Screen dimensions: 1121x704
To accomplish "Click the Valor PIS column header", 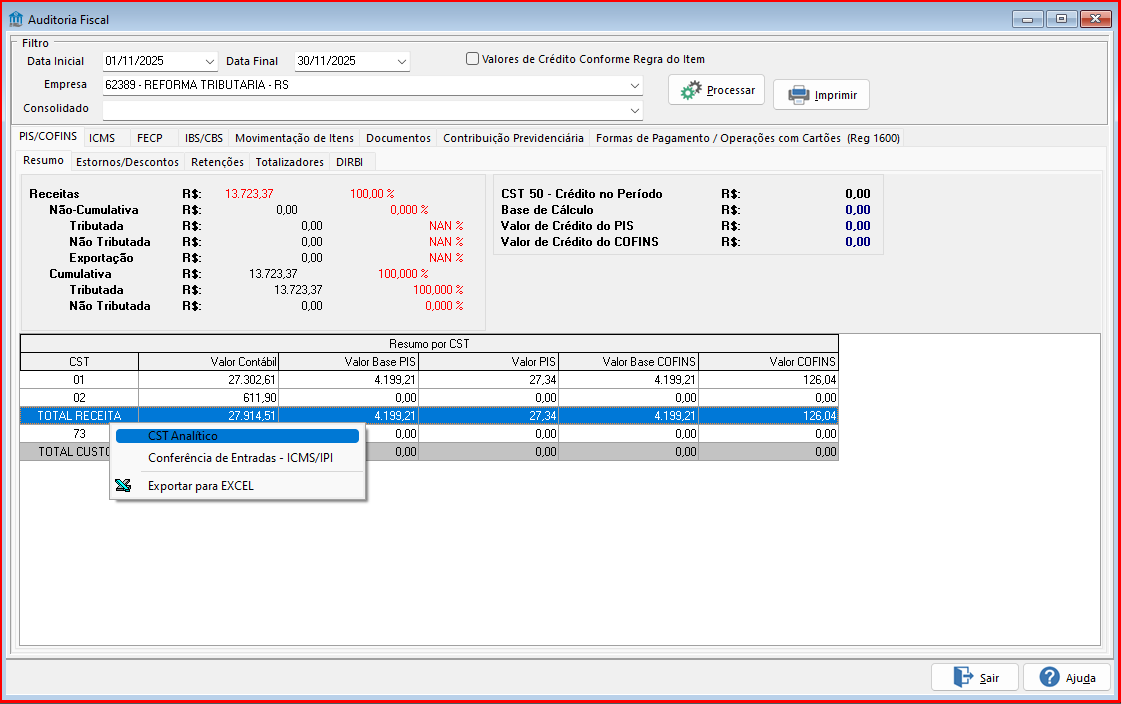I will (488, 362).
